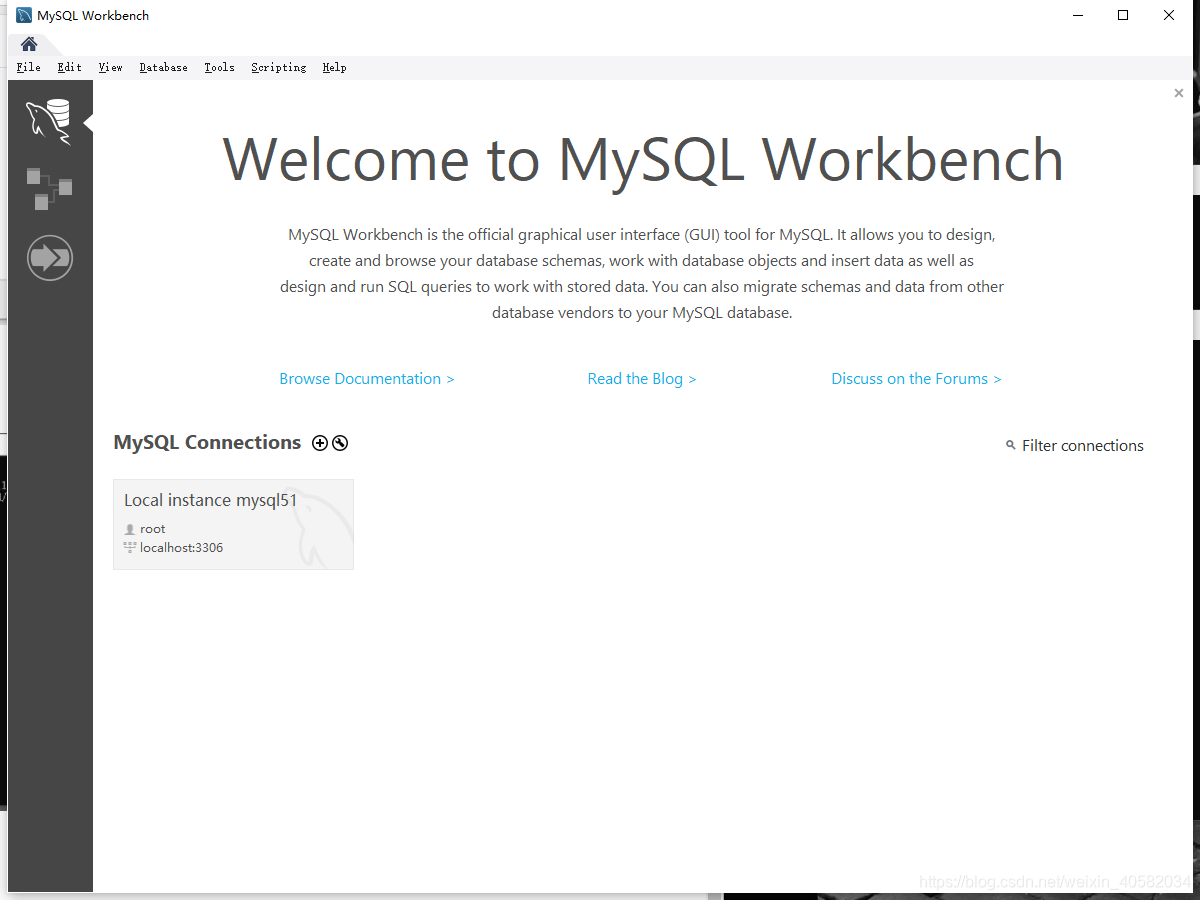Click Browse Documentation link
1200x900 pixels.
[367, 379]
